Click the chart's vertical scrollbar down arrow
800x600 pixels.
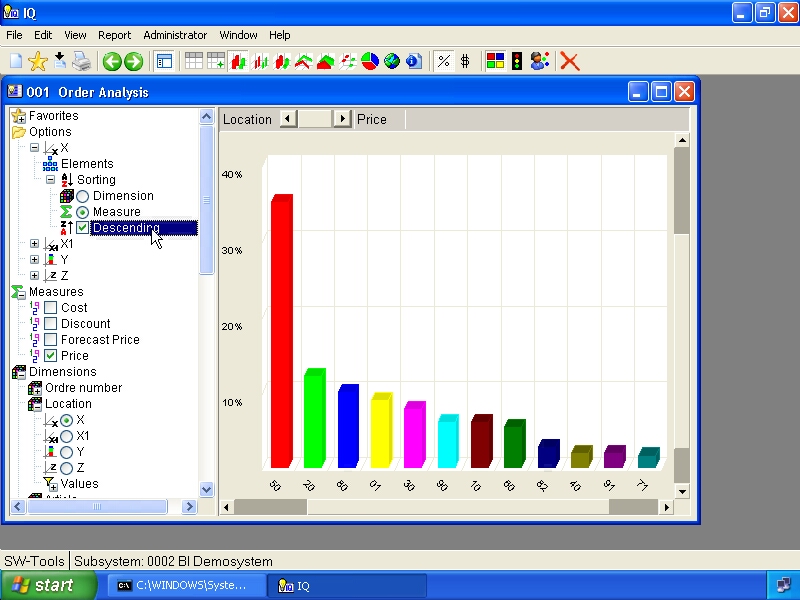pyautogui.click(x=682, y=492)
